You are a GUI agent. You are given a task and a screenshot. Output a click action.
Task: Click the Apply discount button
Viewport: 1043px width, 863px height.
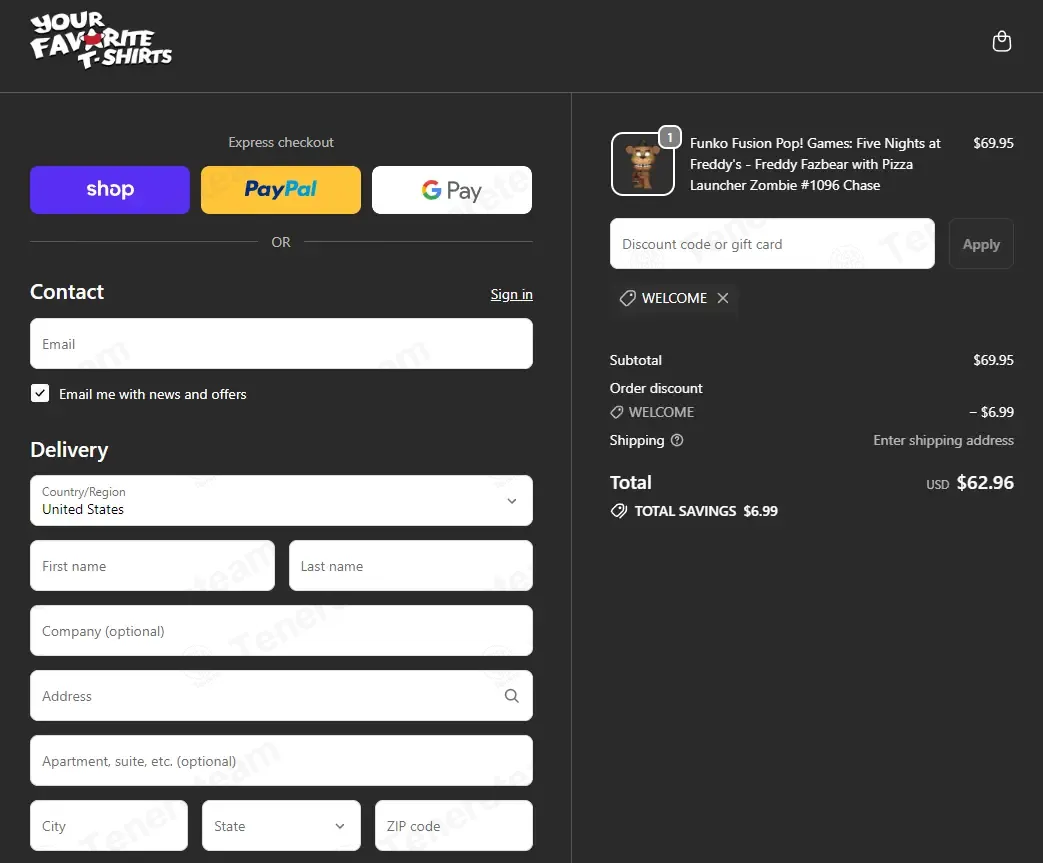981,244
